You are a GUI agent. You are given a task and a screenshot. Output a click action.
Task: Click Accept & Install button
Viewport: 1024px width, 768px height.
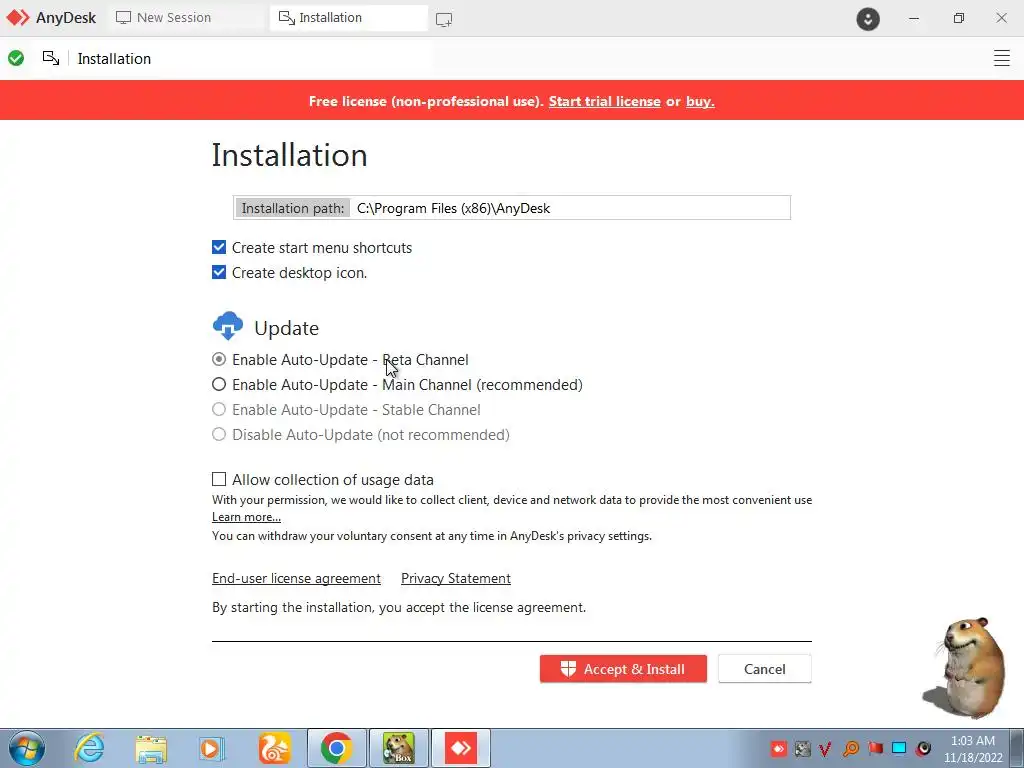click(x=623, y=669)
